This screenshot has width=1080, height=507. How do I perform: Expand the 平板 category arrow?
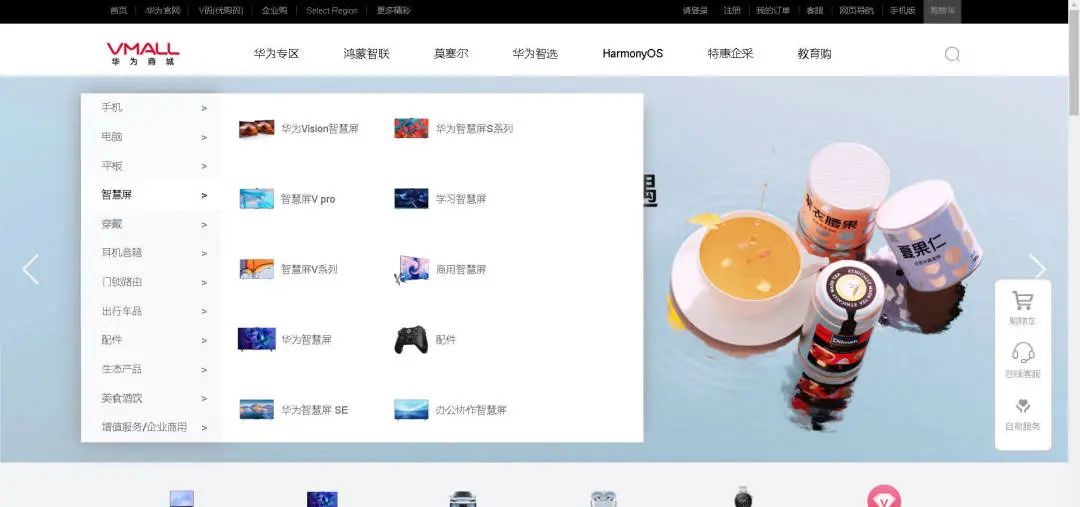(x=204, y=167)
